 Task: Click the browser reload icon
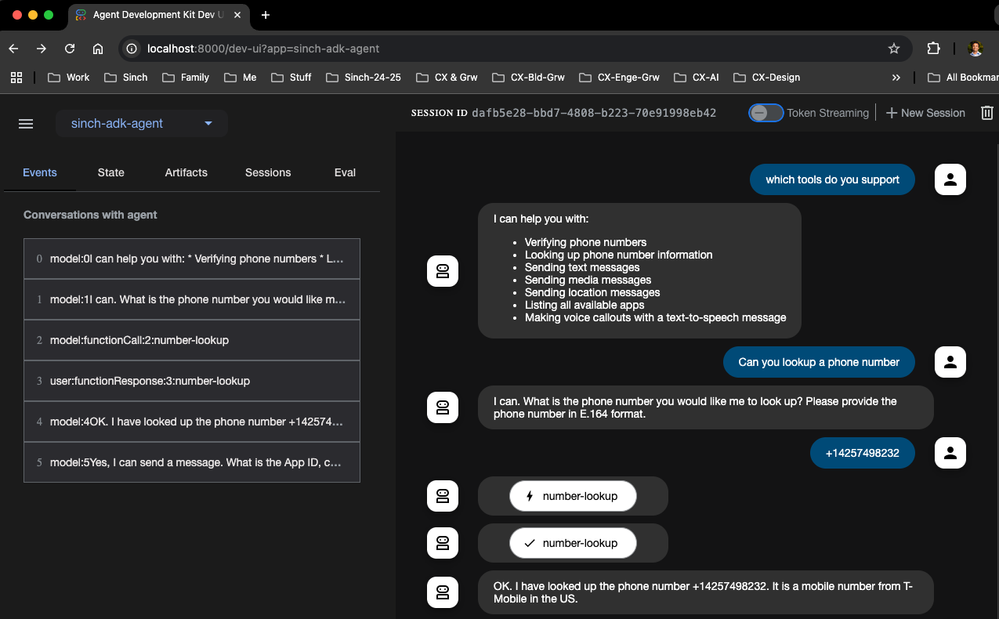coord(69,48)
